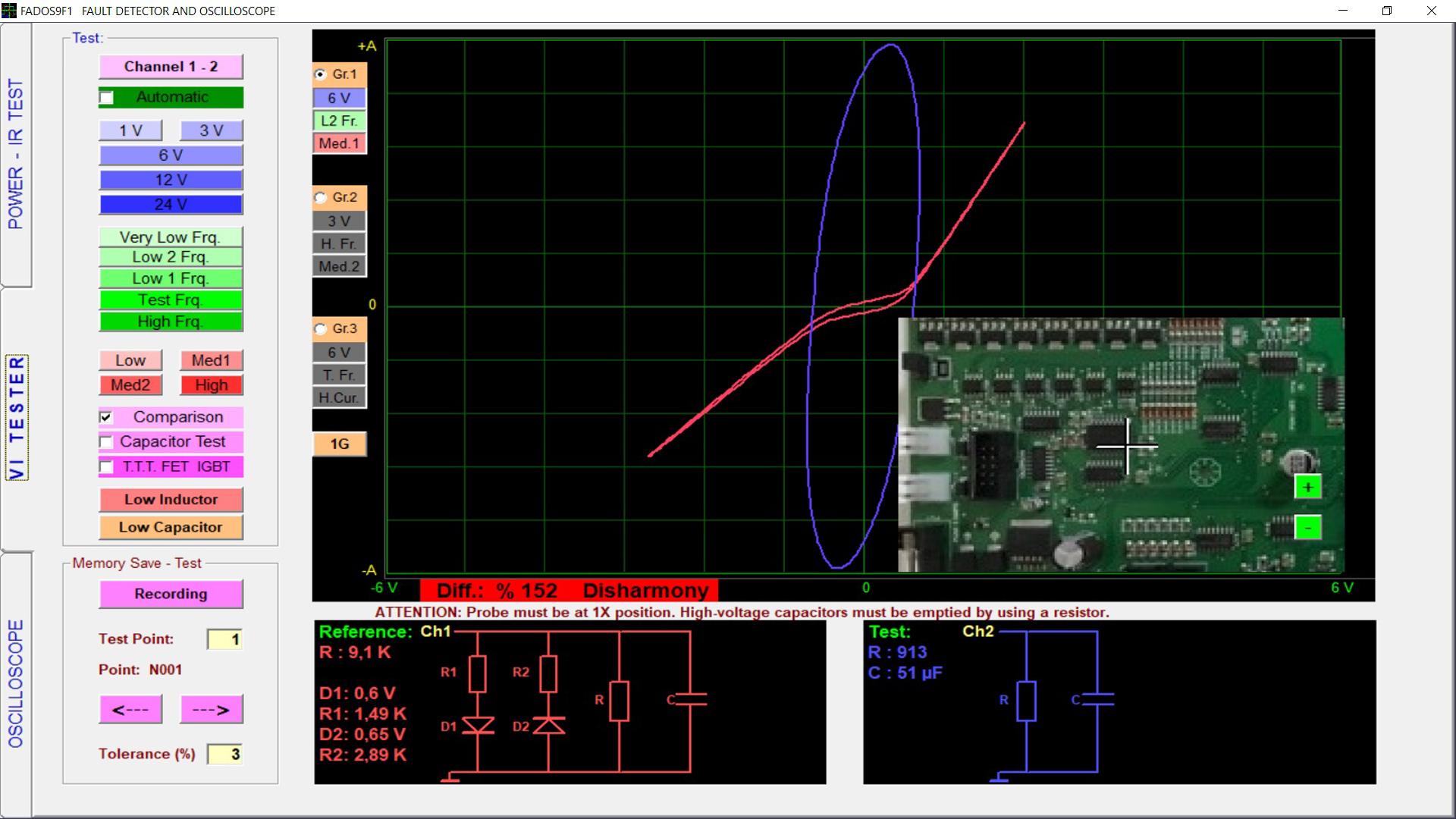Select the Gr.2 radio button
This screenshot has width=1456, height=819.
point(321,198)
